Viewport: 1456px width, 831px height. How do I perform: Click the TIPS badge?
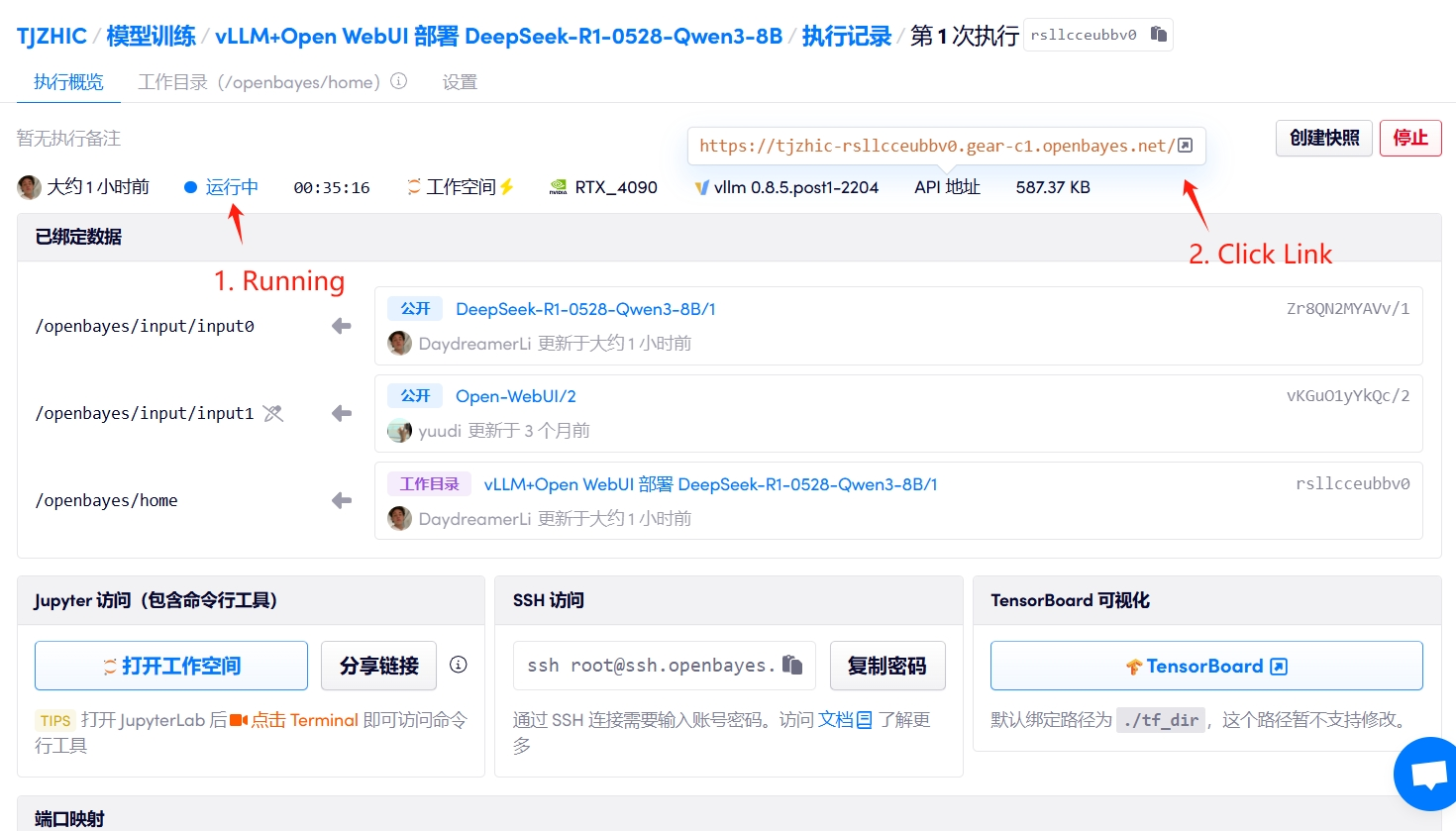55,720
